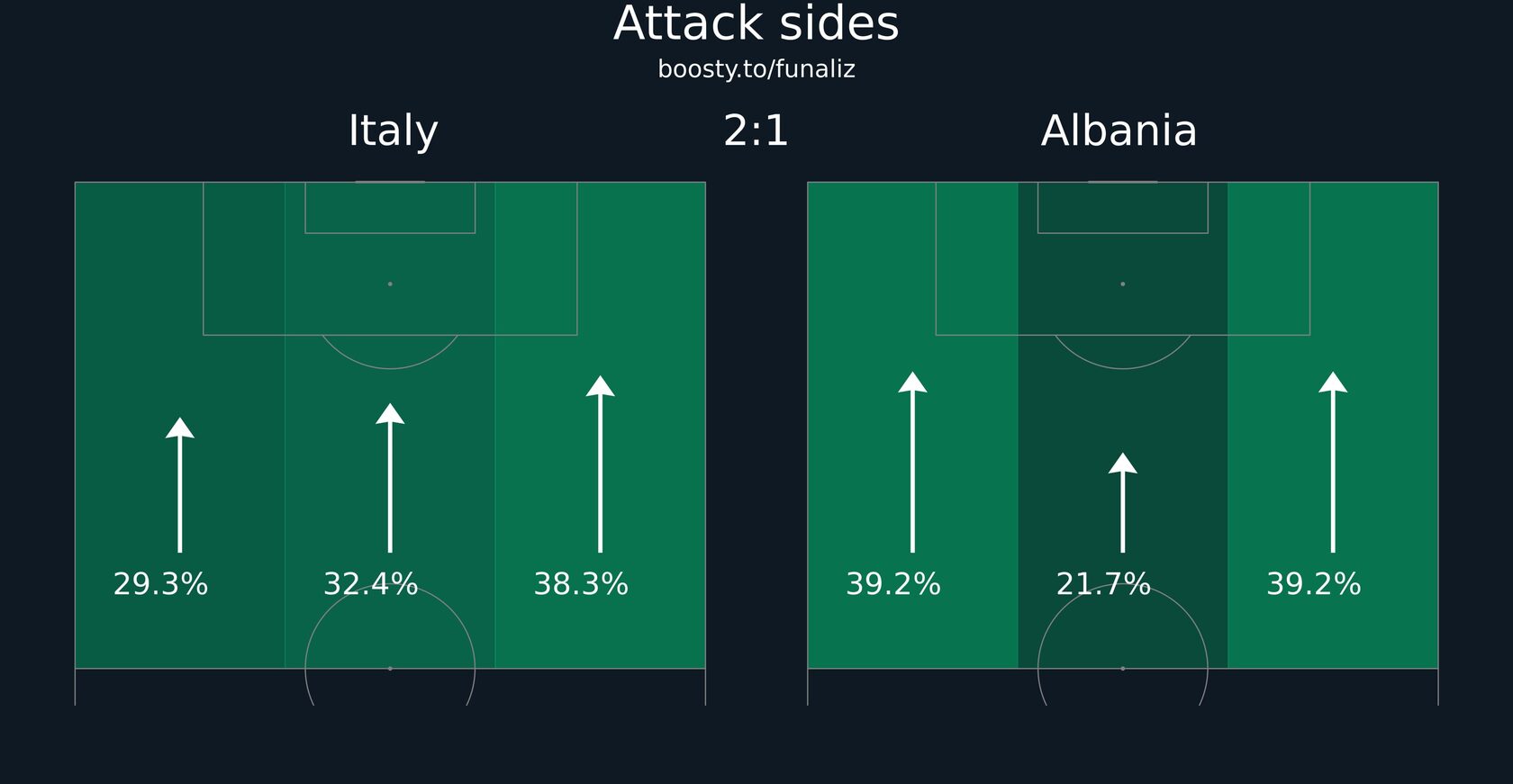Select the Italy team name

[394, 131]
